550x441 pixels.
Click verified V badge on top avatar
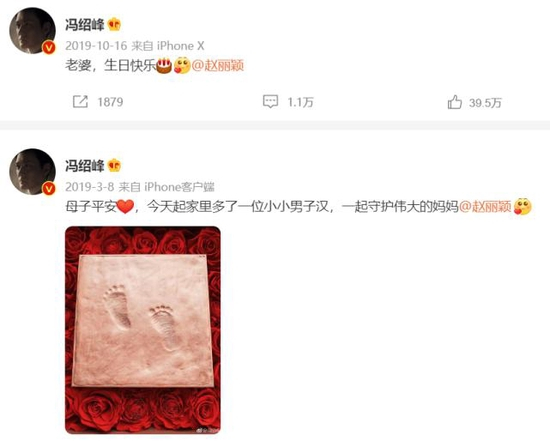(x=49, y=47)
